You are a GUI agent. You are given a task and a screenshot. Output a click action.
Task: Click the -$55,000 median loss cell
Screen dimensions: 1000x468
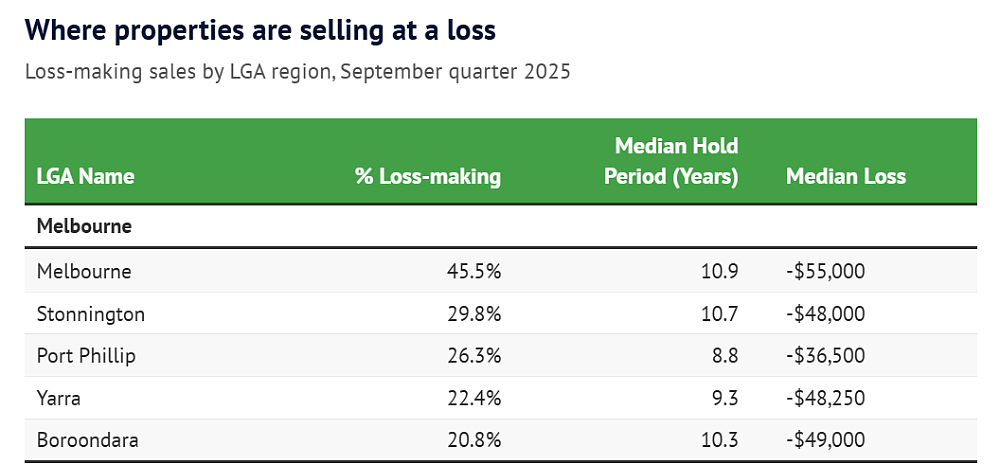(x=825, y=271)
